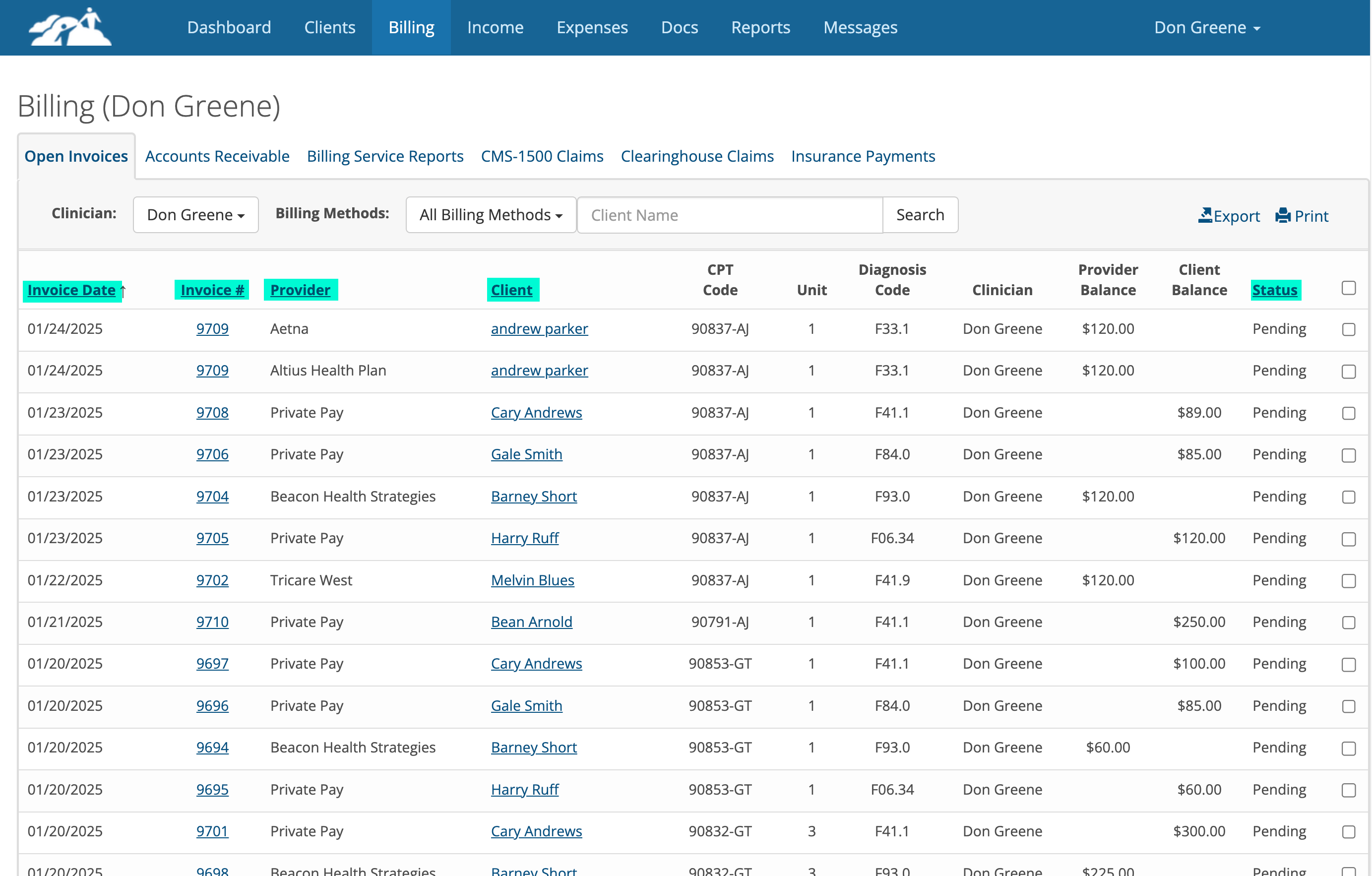This screenshot has height=876, width=1372.
Task: Open the Don Greene account menu
Action: 1207,27
